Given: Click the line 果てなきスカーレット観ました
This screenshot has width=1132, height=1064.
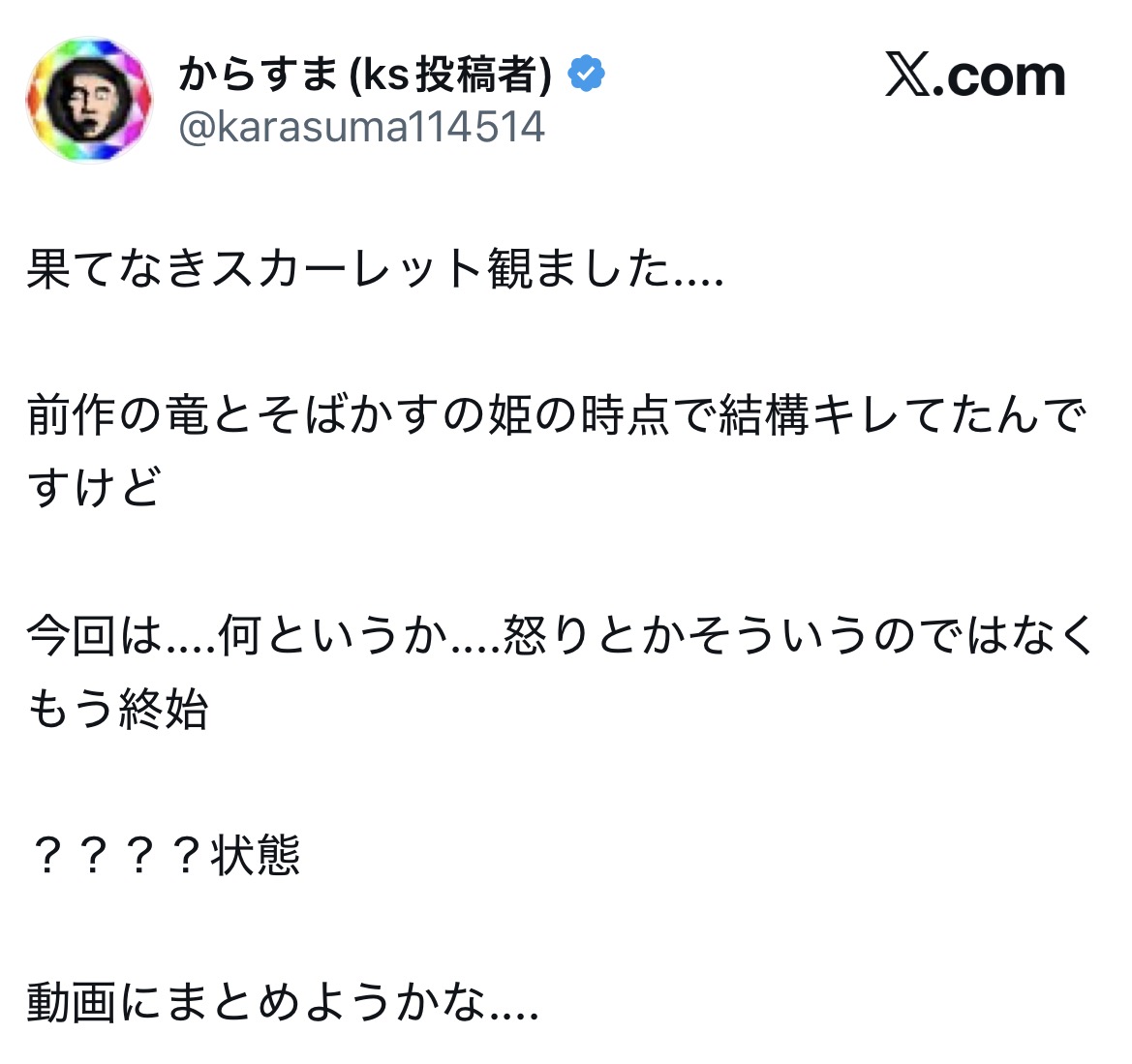Looking at the screenshot, I should click(375, 269).
